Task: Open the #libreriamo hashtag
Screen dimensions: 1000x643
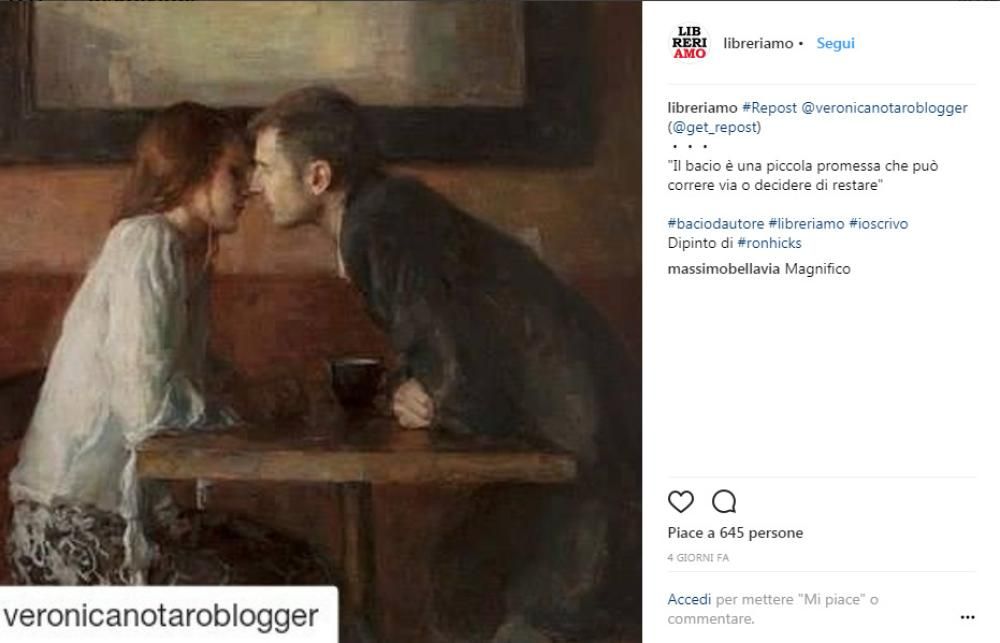Action: [x=806, y=223]
